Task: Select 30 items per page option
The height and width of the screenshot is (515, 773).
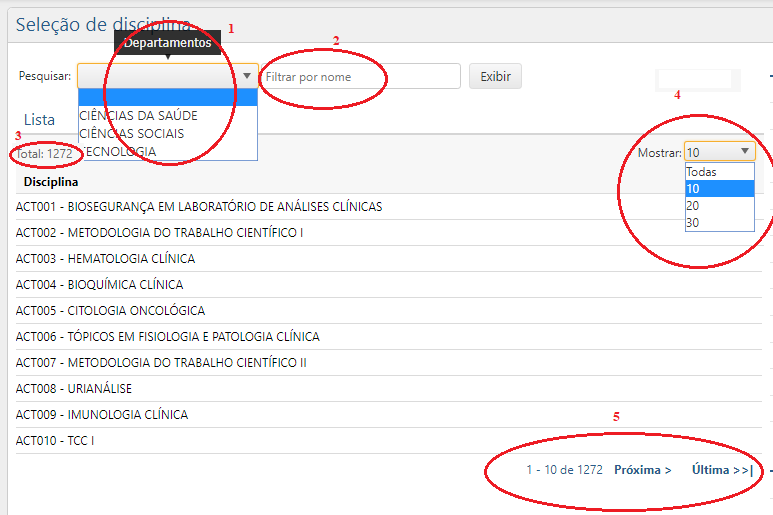Action: coord(718,223)
